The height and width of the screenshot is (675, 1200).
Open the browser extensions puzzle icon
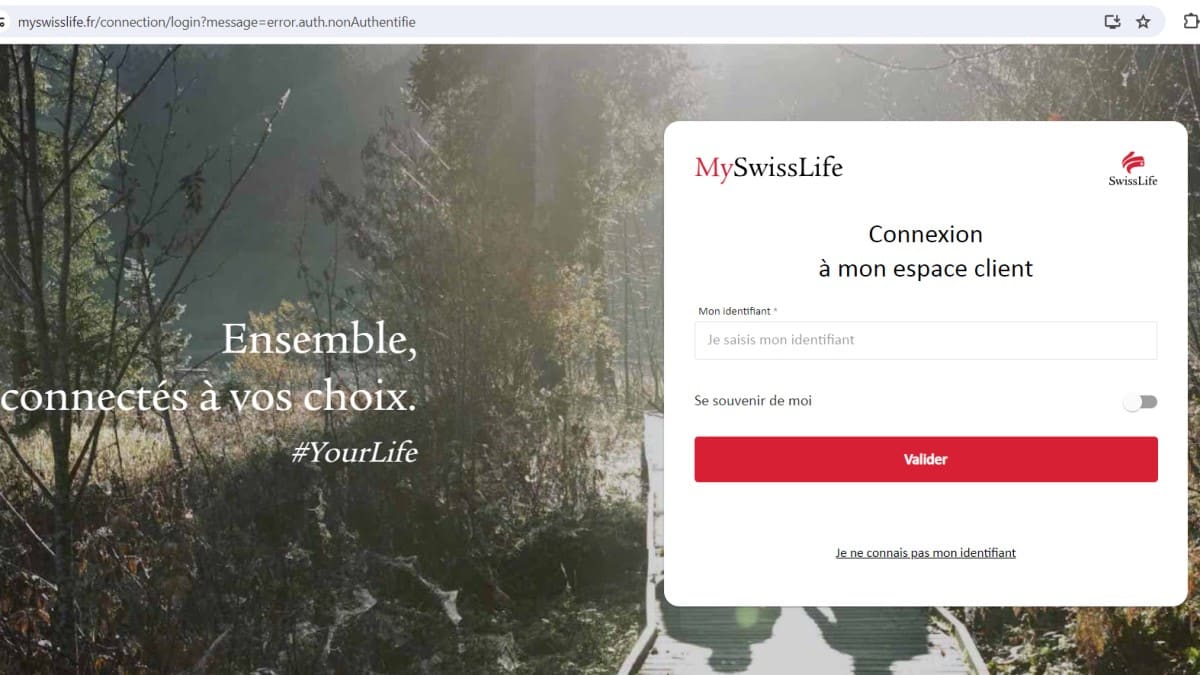click(1190, 21)
